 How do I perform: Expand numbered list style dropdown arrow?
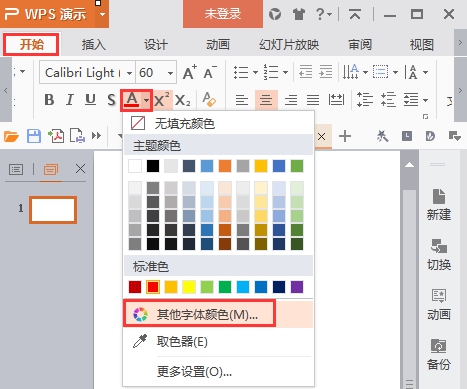[285, 72]
